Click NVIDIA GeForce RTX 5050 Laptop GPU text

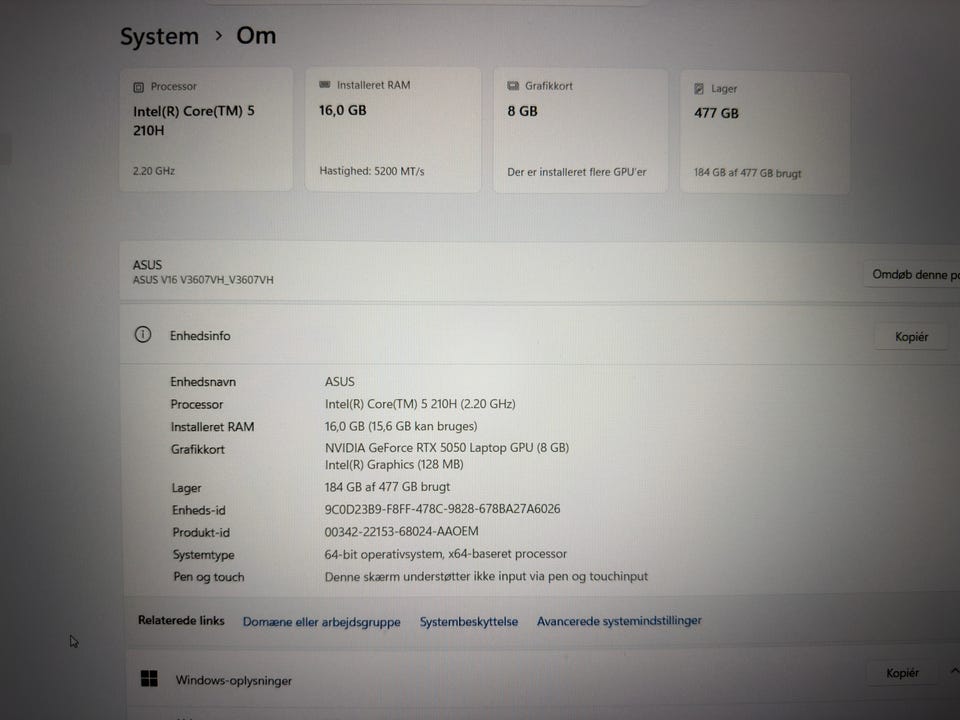(447, 448)
